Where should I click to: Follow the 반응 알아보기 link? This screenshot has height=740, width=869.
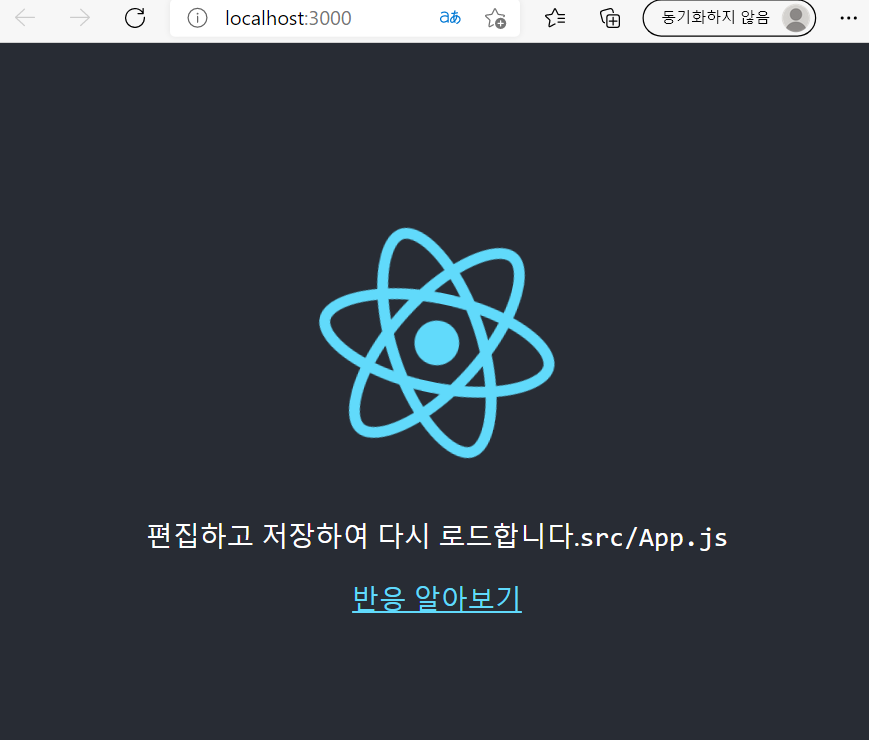(437, 599)
